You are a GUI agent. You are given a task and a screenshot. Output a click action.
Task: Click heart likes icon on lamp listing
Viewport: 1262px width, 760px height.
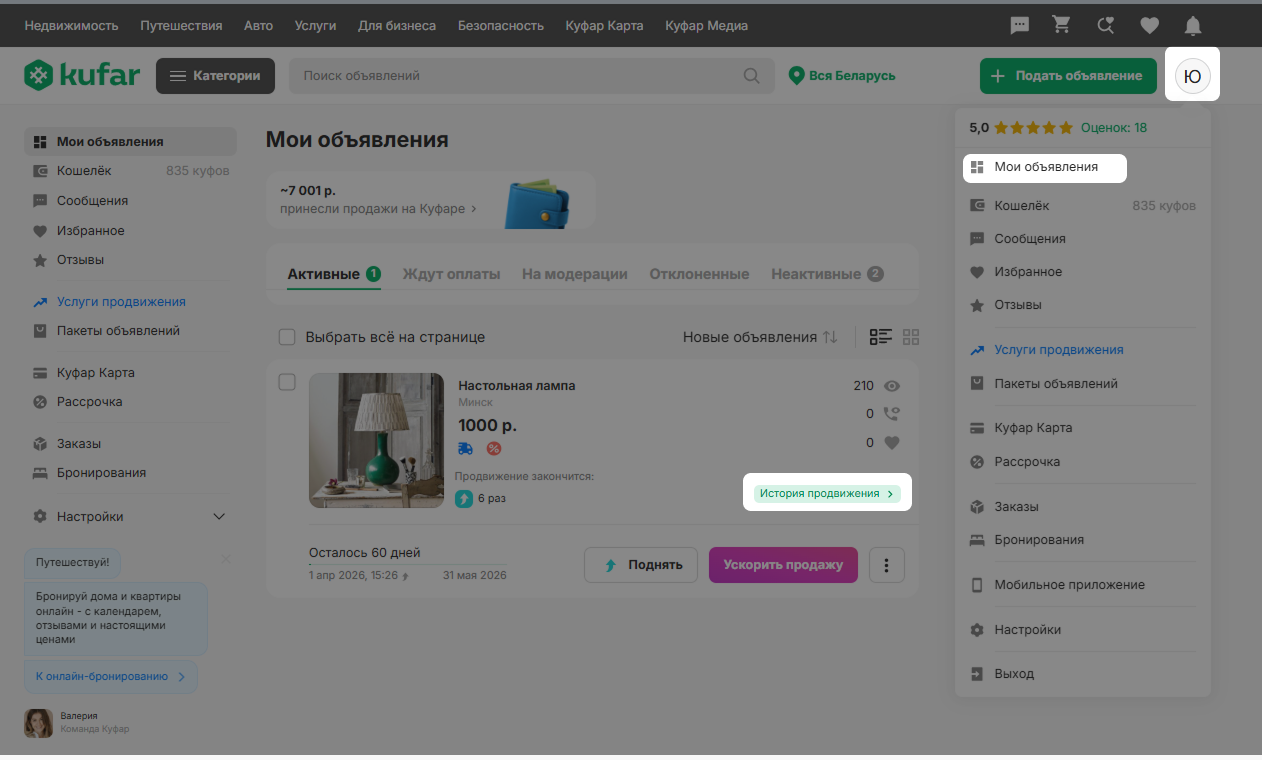click(x=892, y=442)
